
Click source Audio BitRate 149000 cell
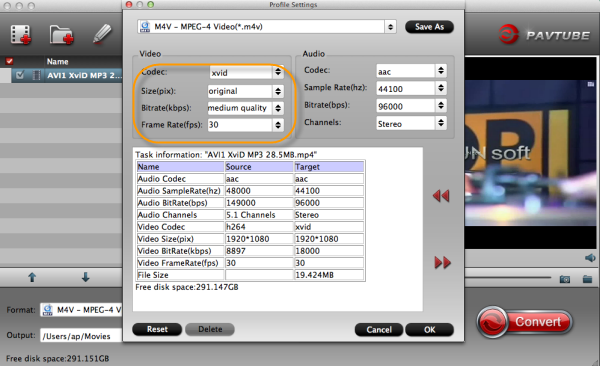tap(259, 203)
